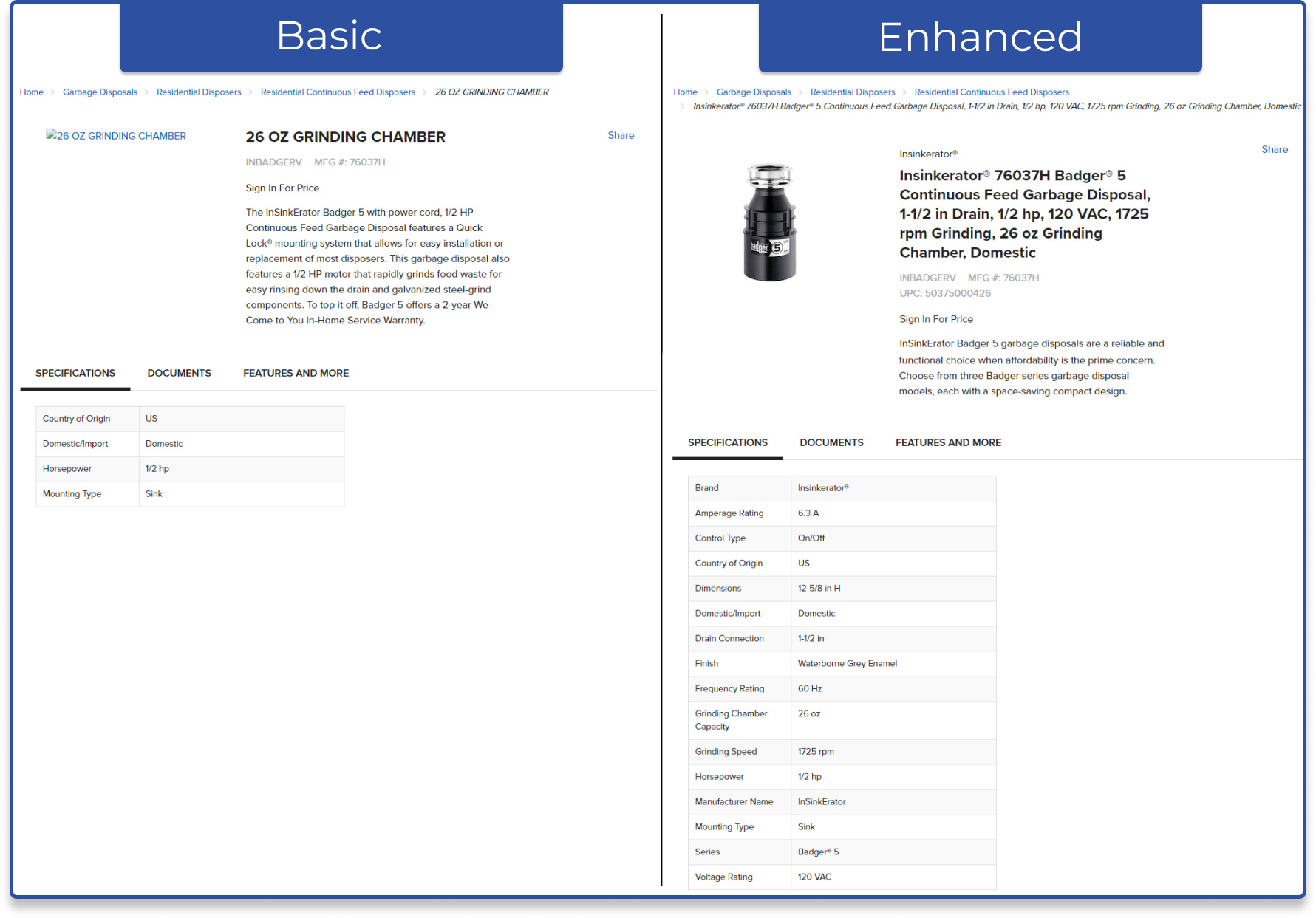Click 'Drain Connection' spec row label
The image size is (1316, 918).
point(729,639)
